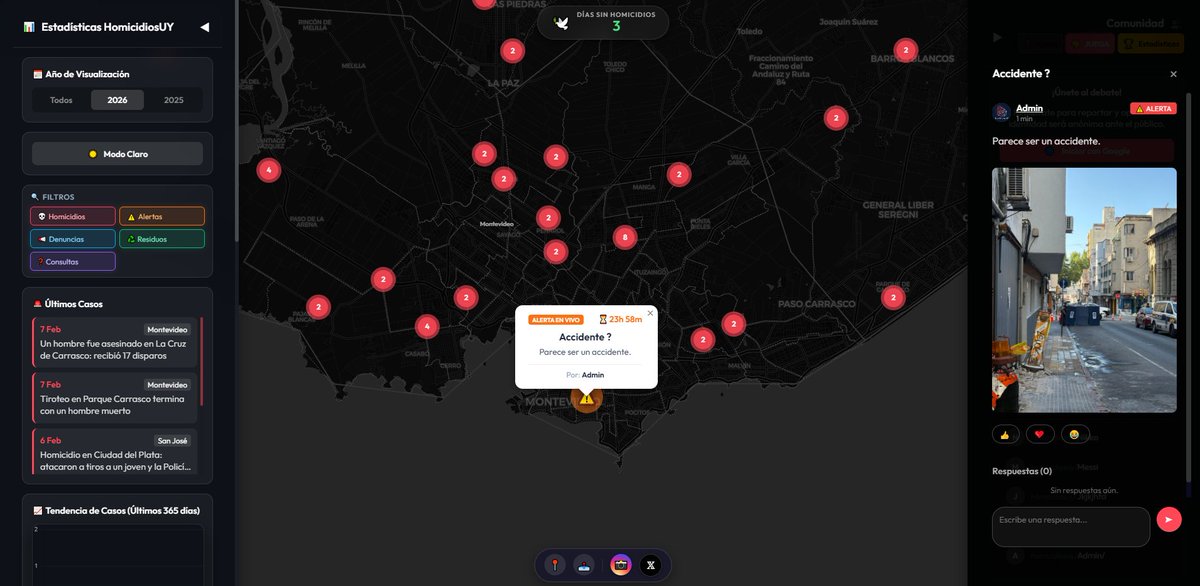Click the Tendencia de Casos chart
This screenshot has width=1200, height=586.
point(117,555)
